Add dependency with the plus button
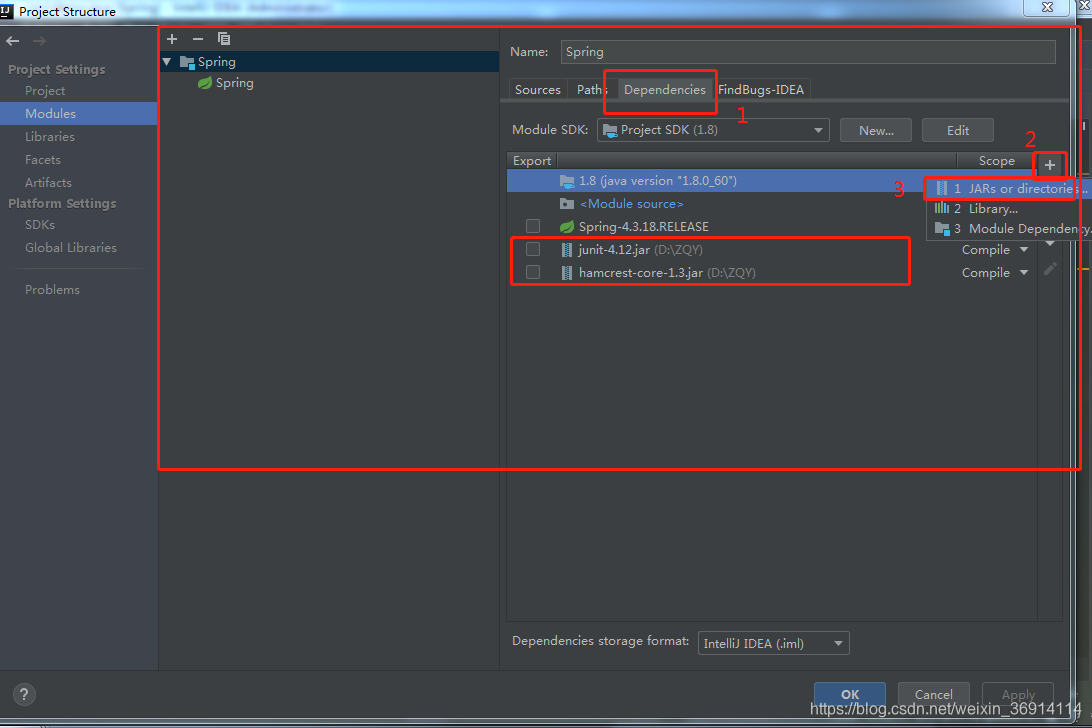Viewport: 1092px width, 728px height. [x=1050, y=165]
